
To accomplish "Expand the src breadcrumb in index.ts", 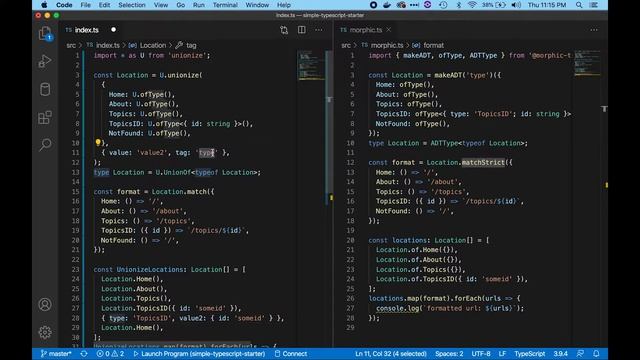I will 71,45.
